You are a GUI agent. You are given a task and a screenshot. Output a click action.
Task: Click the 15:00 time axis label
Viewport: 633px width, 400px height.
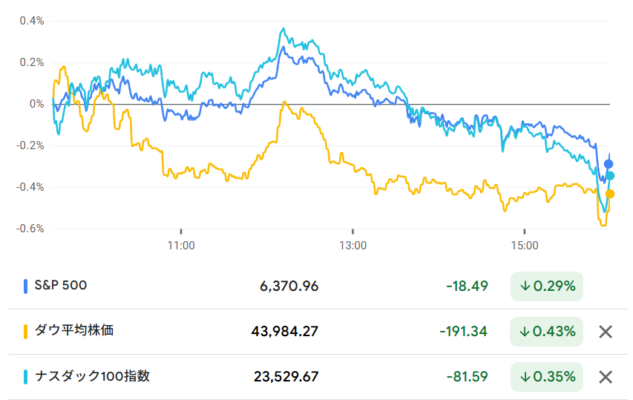[x=524, y=245]
